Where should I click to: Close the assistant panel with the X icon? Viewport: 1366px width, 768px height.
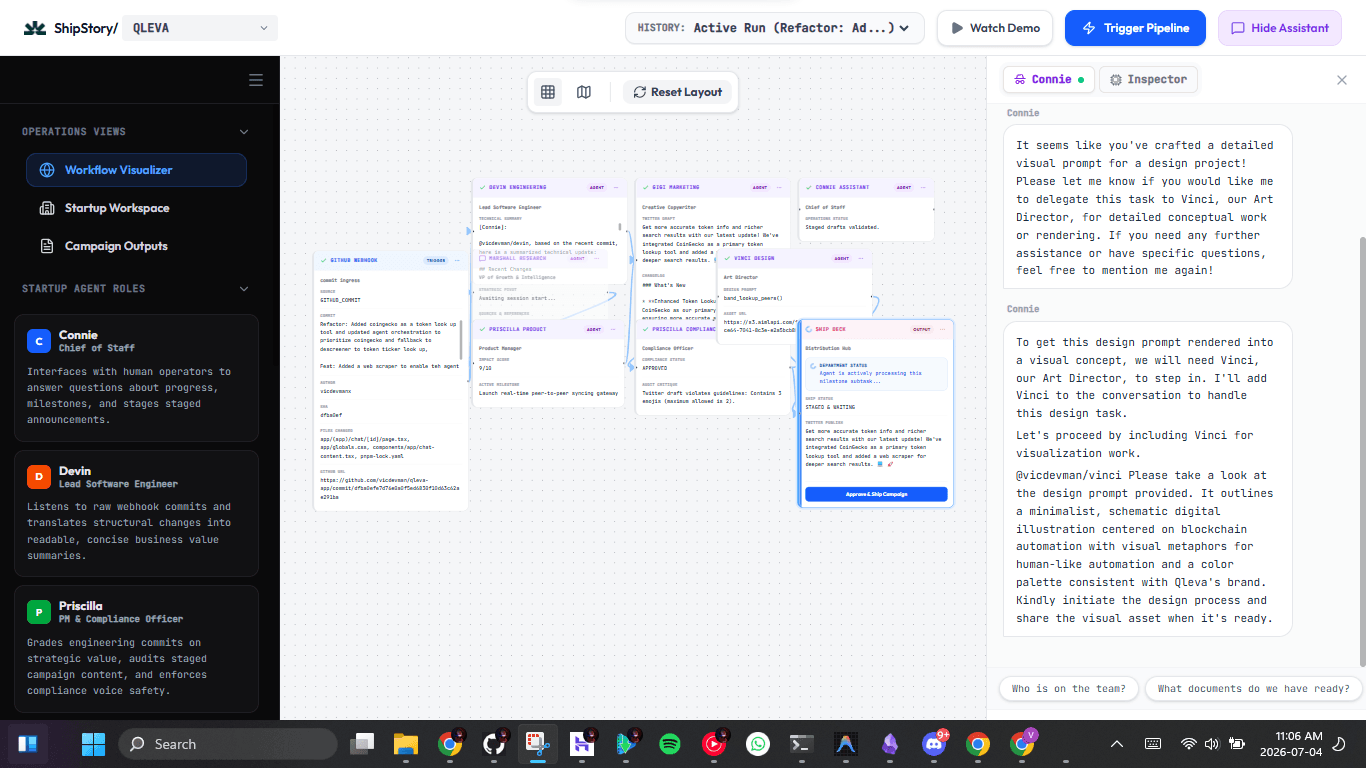(x=1342, y=80)
